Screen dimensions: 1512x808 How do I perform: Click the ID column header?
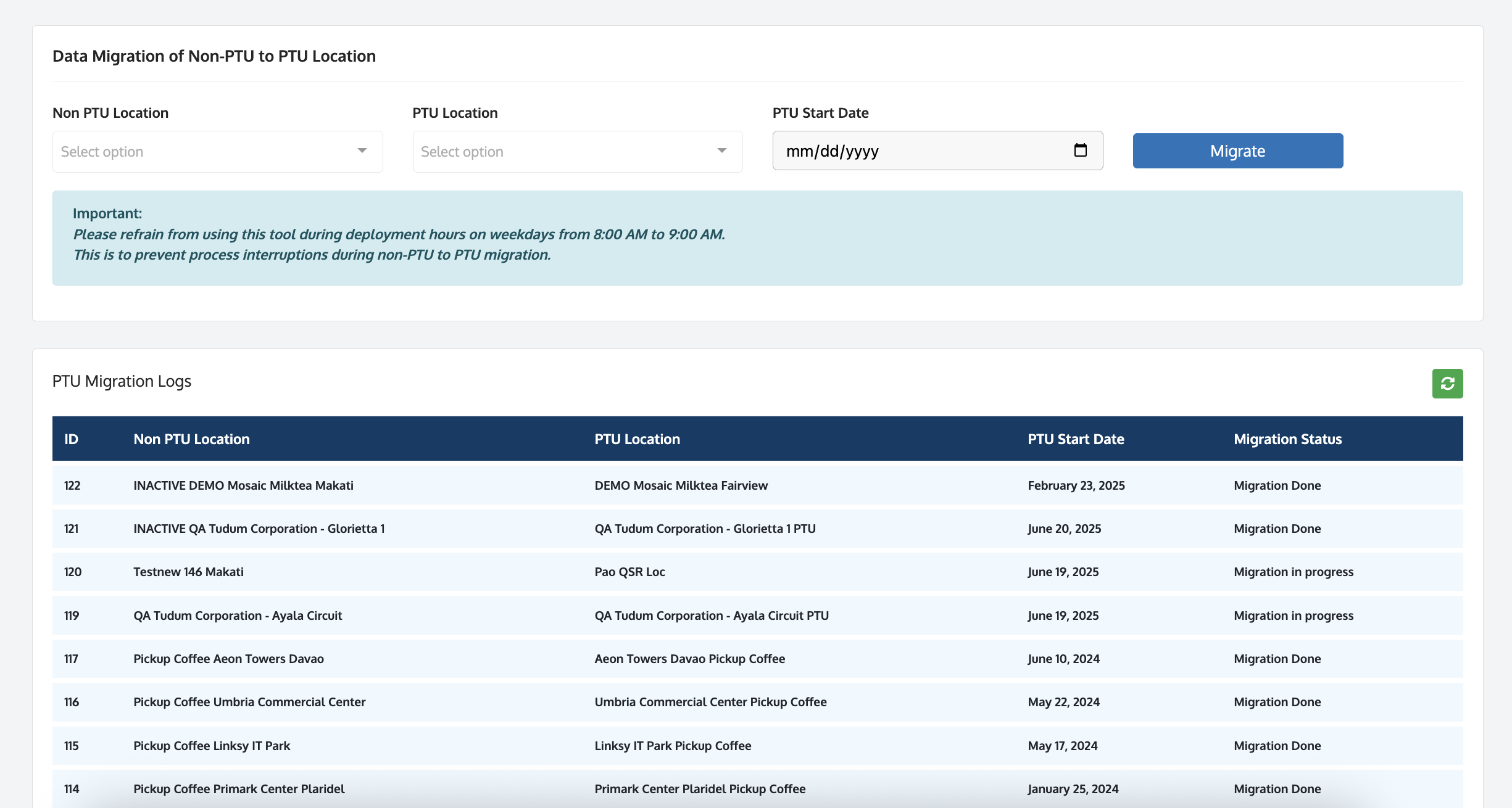[72, 439]
